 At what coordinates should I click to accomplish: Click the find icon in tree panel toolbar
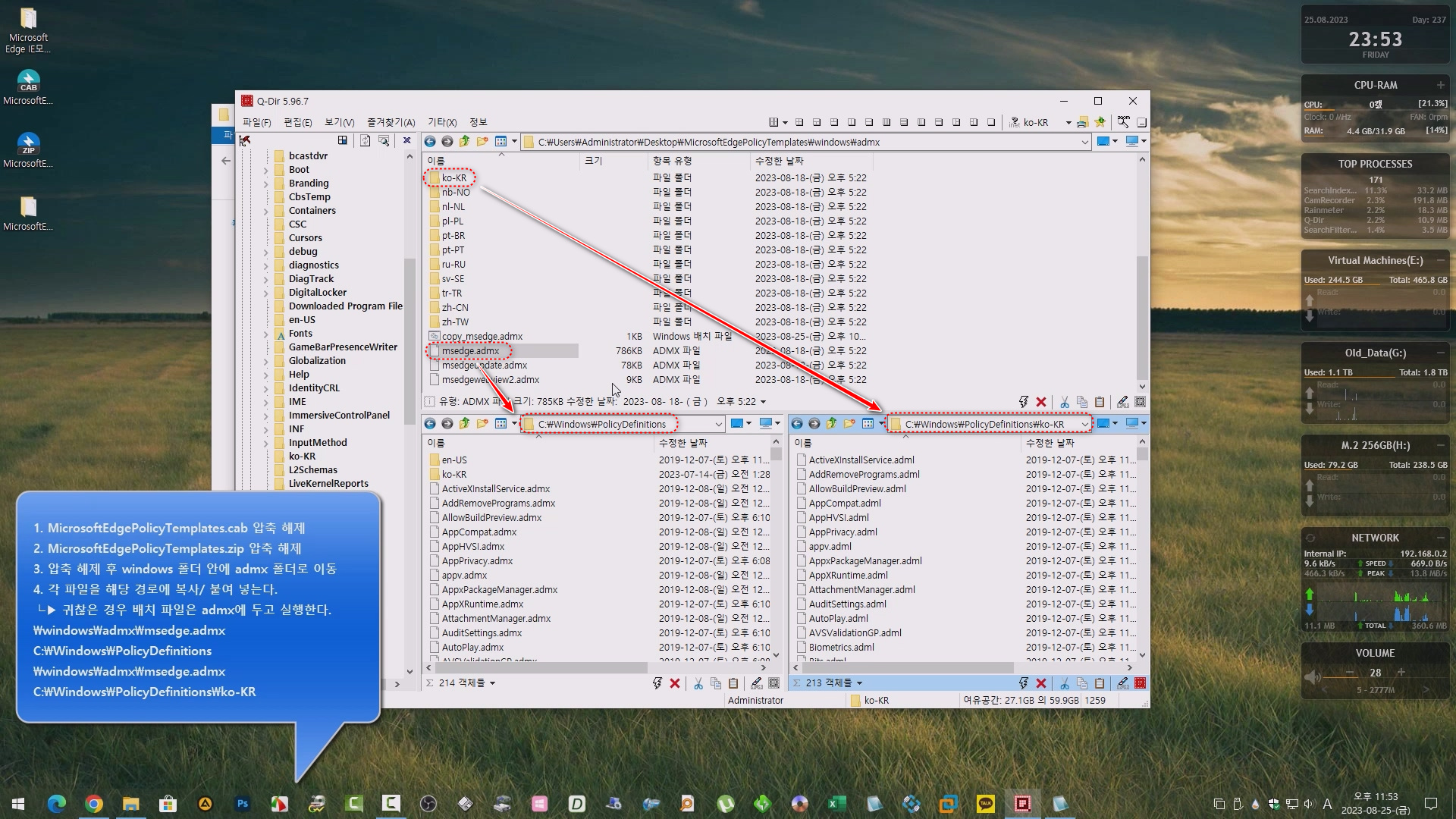point(384,140)
